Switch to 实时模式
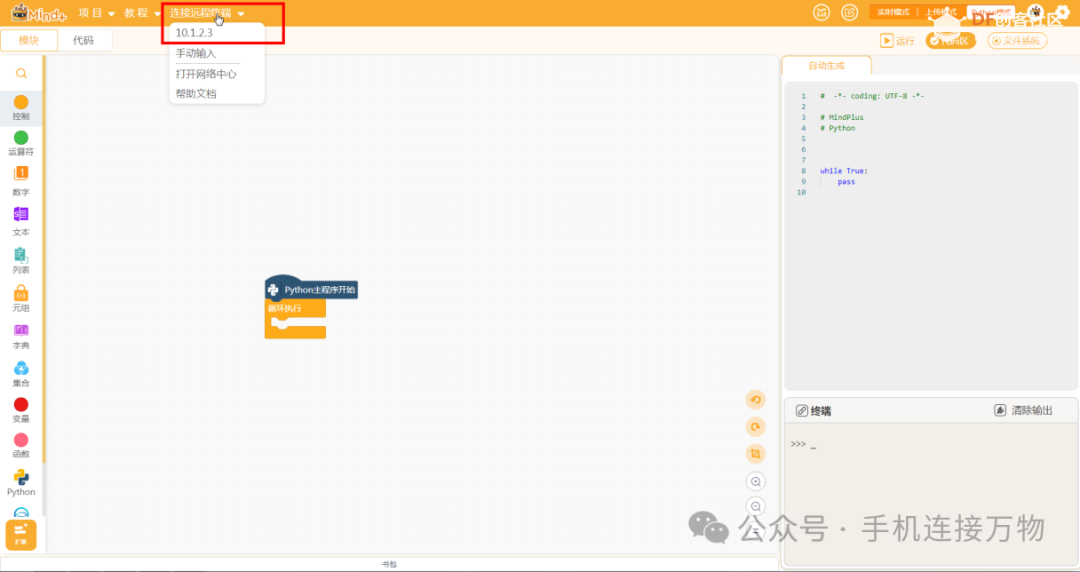 coord(893,12)
